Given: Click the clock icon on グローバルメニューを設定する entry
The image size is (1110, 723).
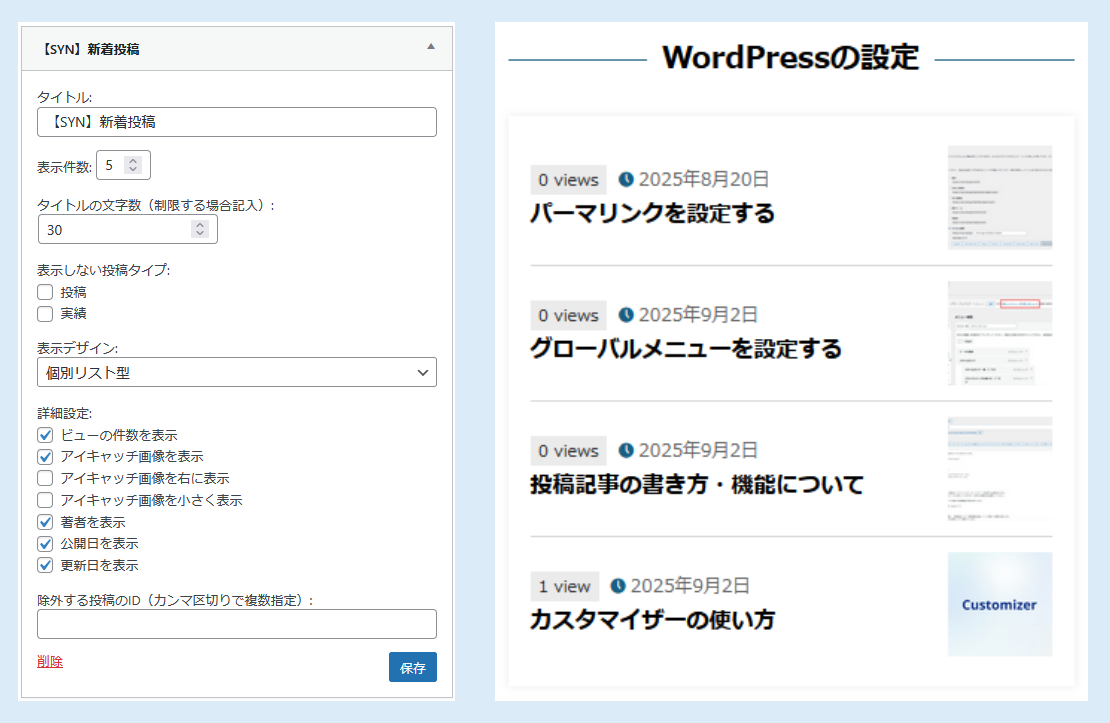Looking at the screenshot, I should click(x=626, y=315).
